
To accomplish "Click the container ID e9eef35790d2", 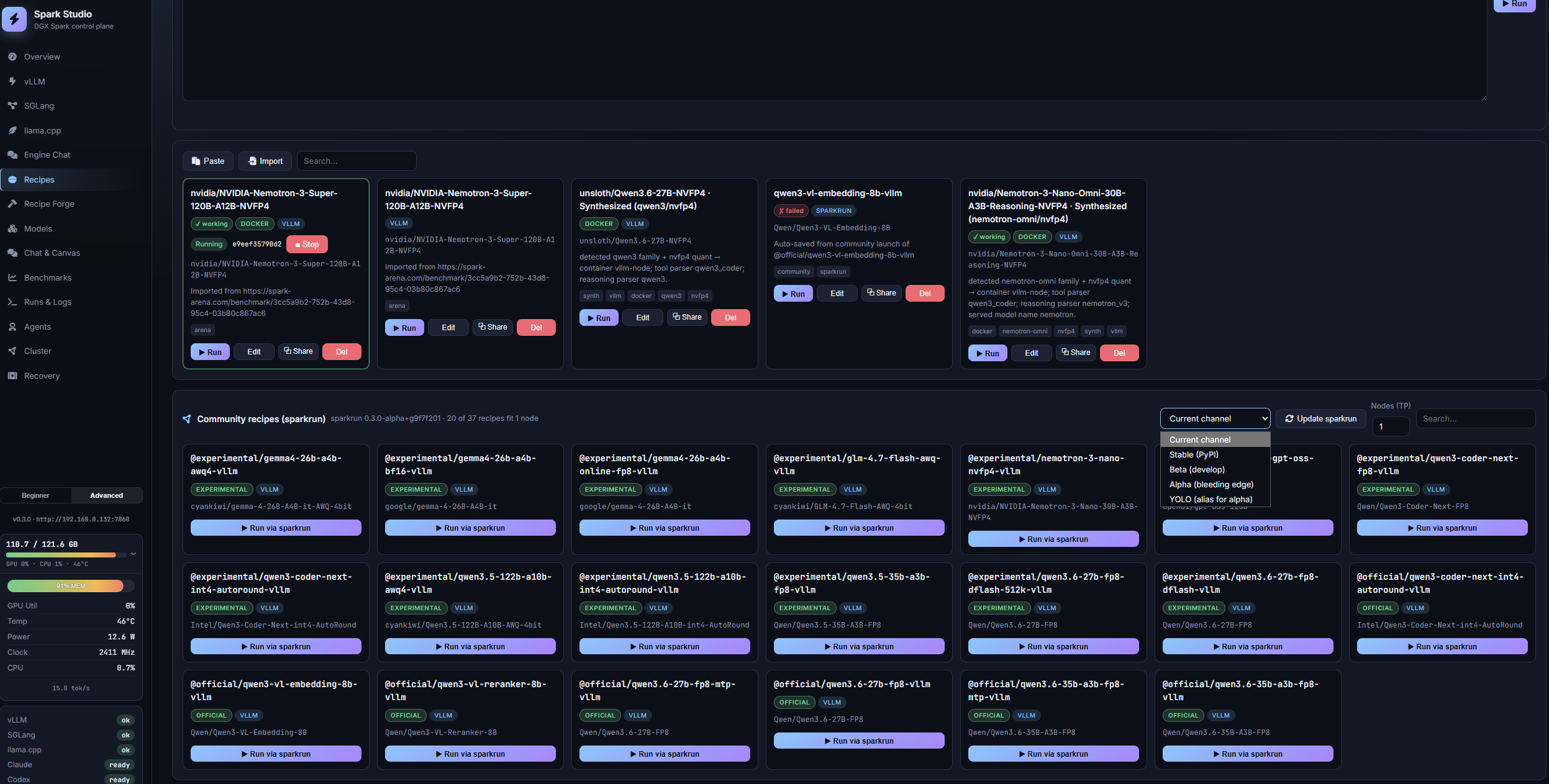I will 257,245.
